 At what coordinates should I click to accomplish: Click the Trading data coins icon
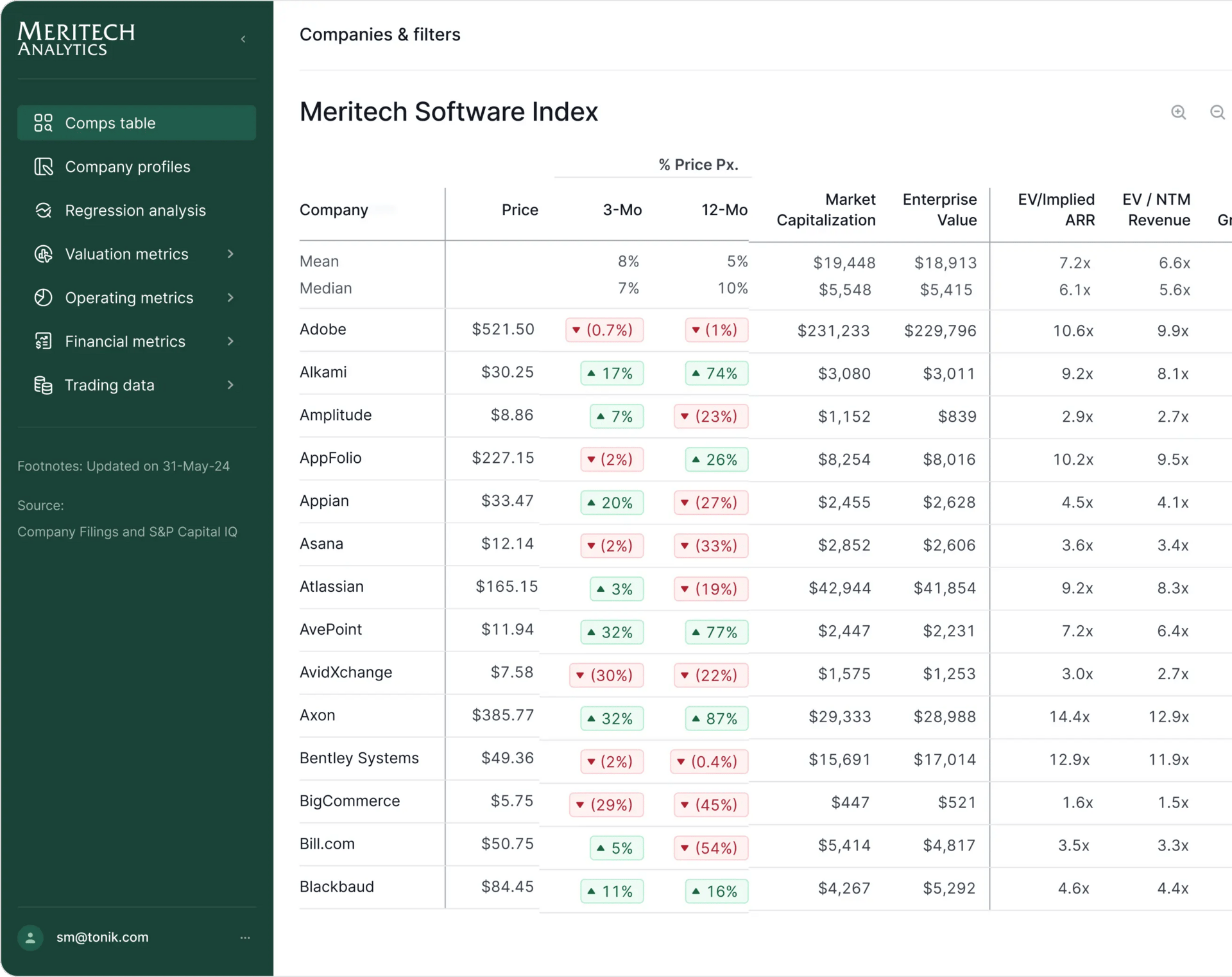43,385
